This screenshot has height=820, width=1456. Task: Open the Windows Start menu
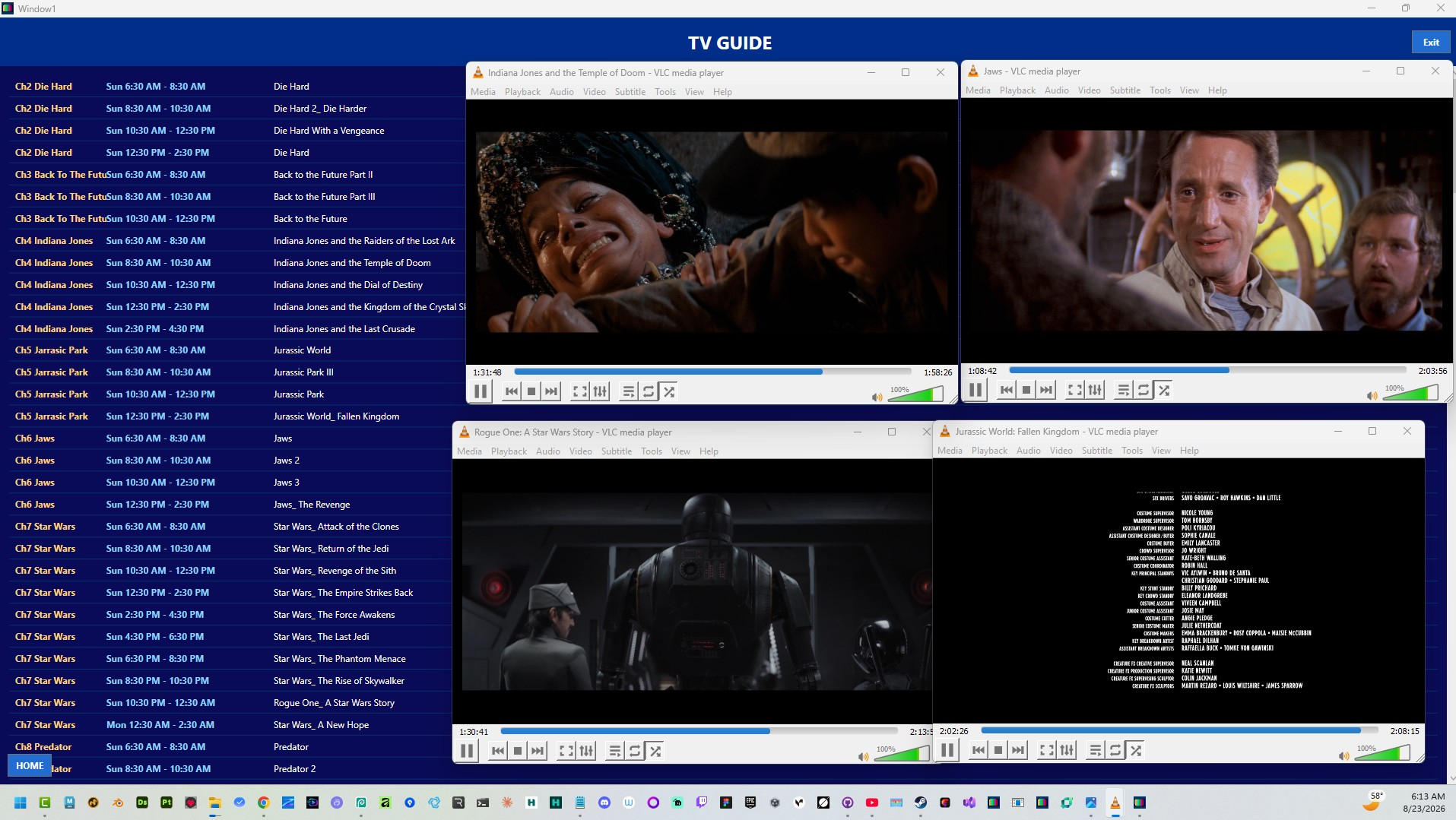click(21, 803)
